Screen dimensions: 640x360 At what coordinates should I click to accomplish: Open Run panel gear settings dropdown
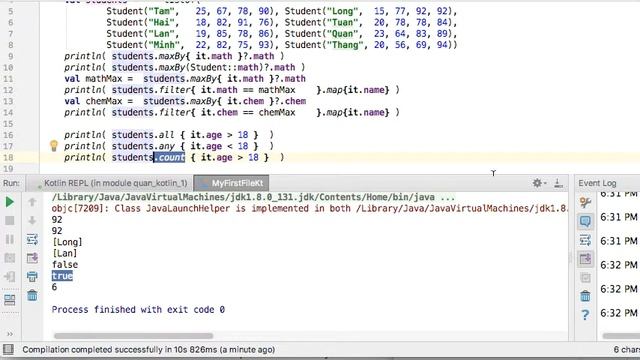click(x=539, y=183)
